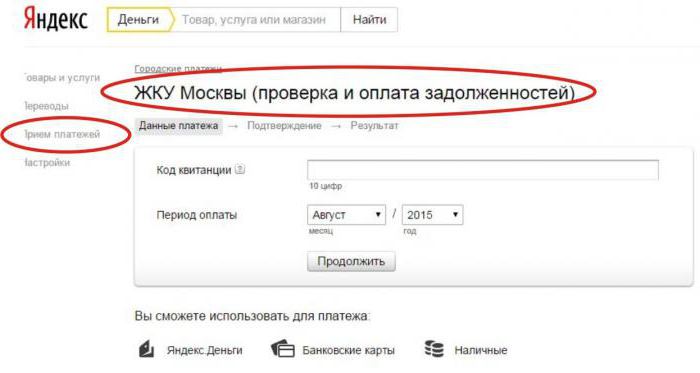Click the Деньги service tab

click(x=139, y=20)
